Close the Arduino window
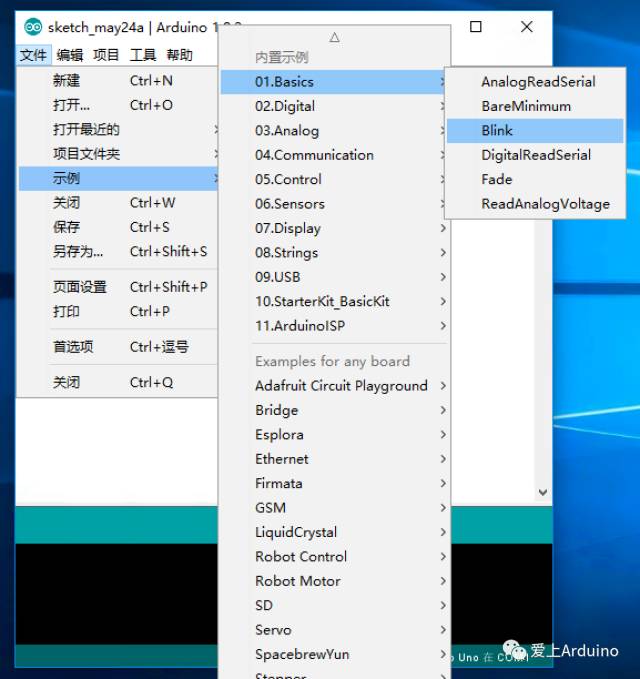 pos(527,27)
